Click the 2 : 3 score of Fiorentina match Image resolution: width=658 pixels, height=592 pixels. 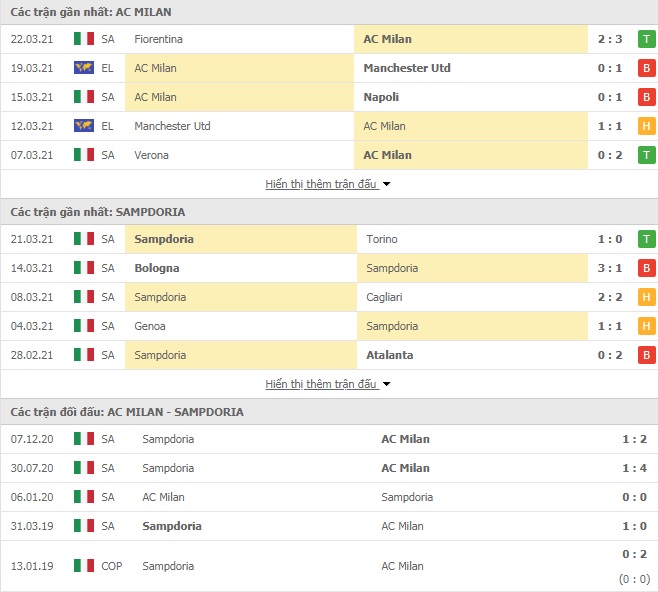(x=610, y=39)
